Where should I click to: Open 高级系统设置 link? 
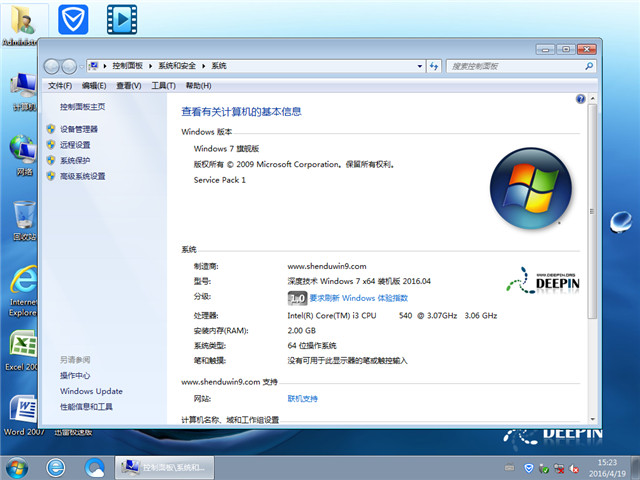point(82,176)
